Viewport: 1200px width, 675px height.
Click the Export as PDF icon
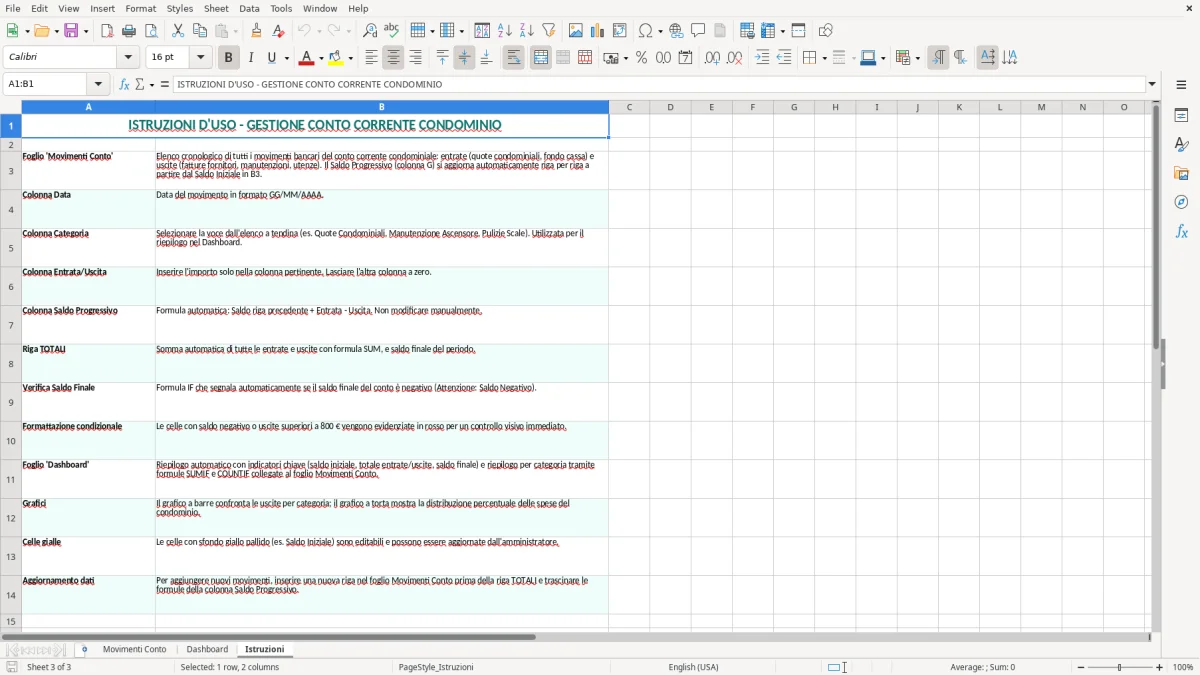(107, 31)
